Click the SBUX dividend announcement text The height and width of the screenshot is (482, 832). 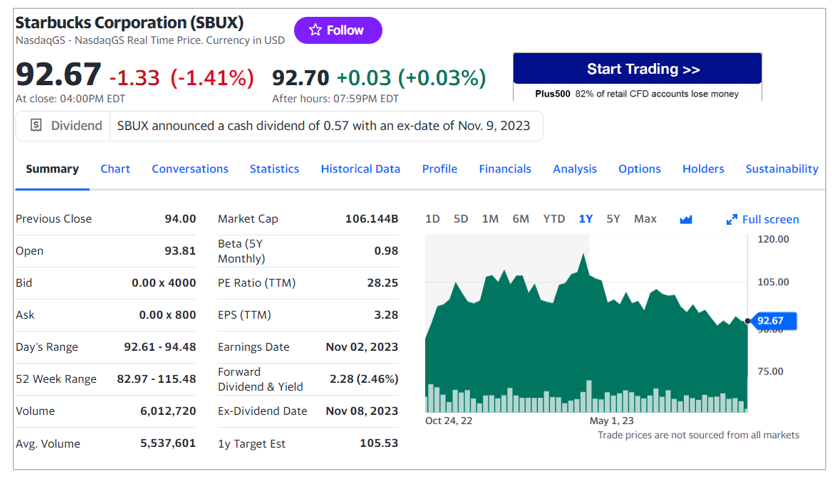pos(324,126)
